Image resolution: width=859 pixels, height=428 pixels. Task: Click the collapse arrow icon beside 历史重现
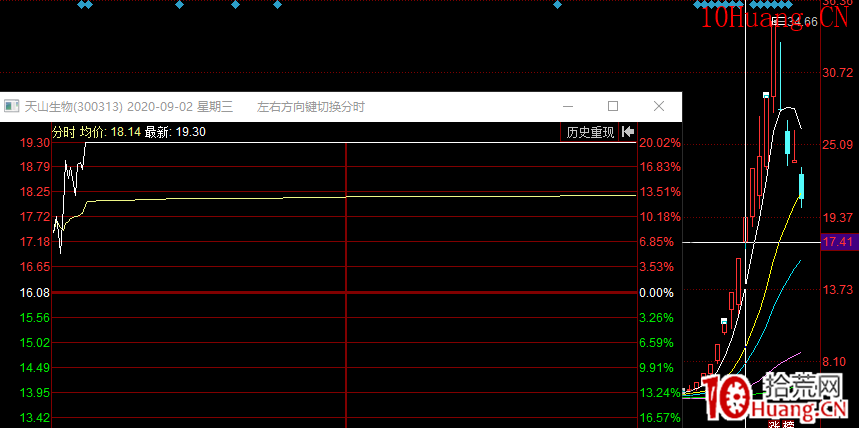[x=628, y=132]
